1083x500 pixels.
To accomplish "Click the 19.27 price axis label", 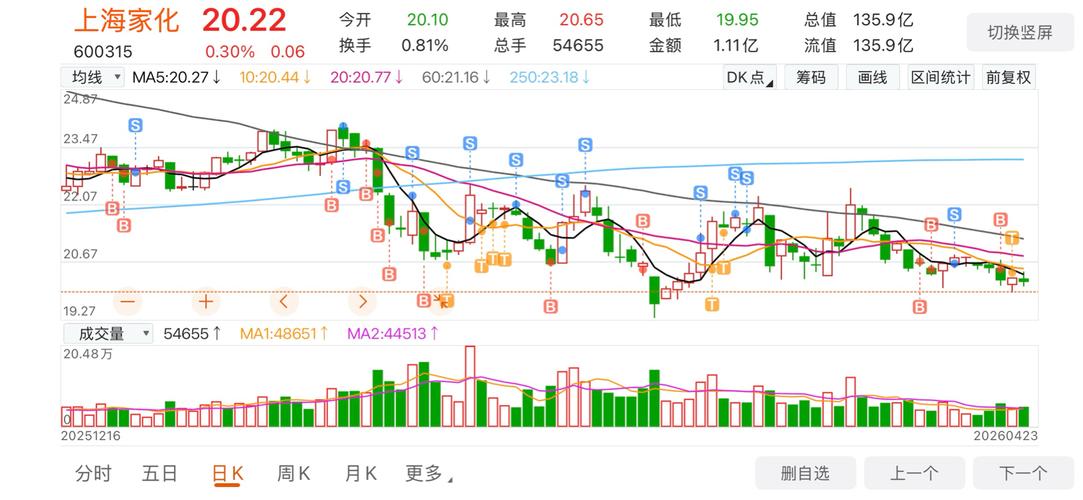I will click(81, 311).
